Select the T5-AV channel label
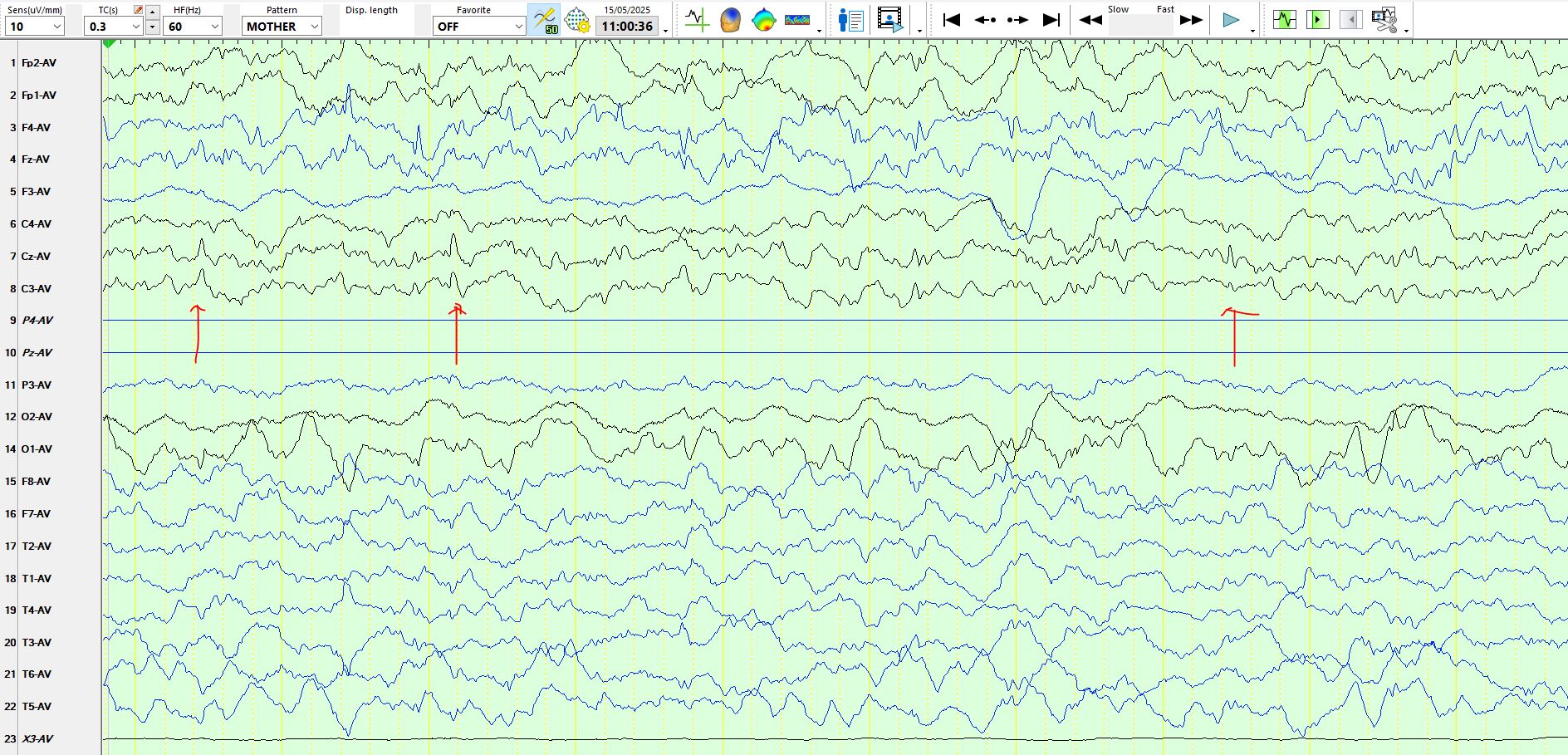The image size is (1568, 755). pos(36,707)
